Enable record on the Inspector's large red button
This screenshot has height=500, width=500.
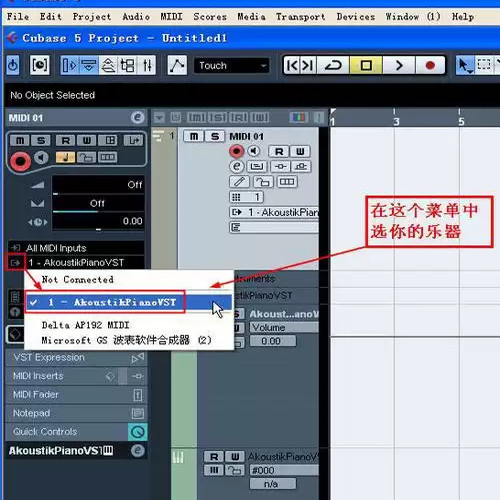[20, 161]
